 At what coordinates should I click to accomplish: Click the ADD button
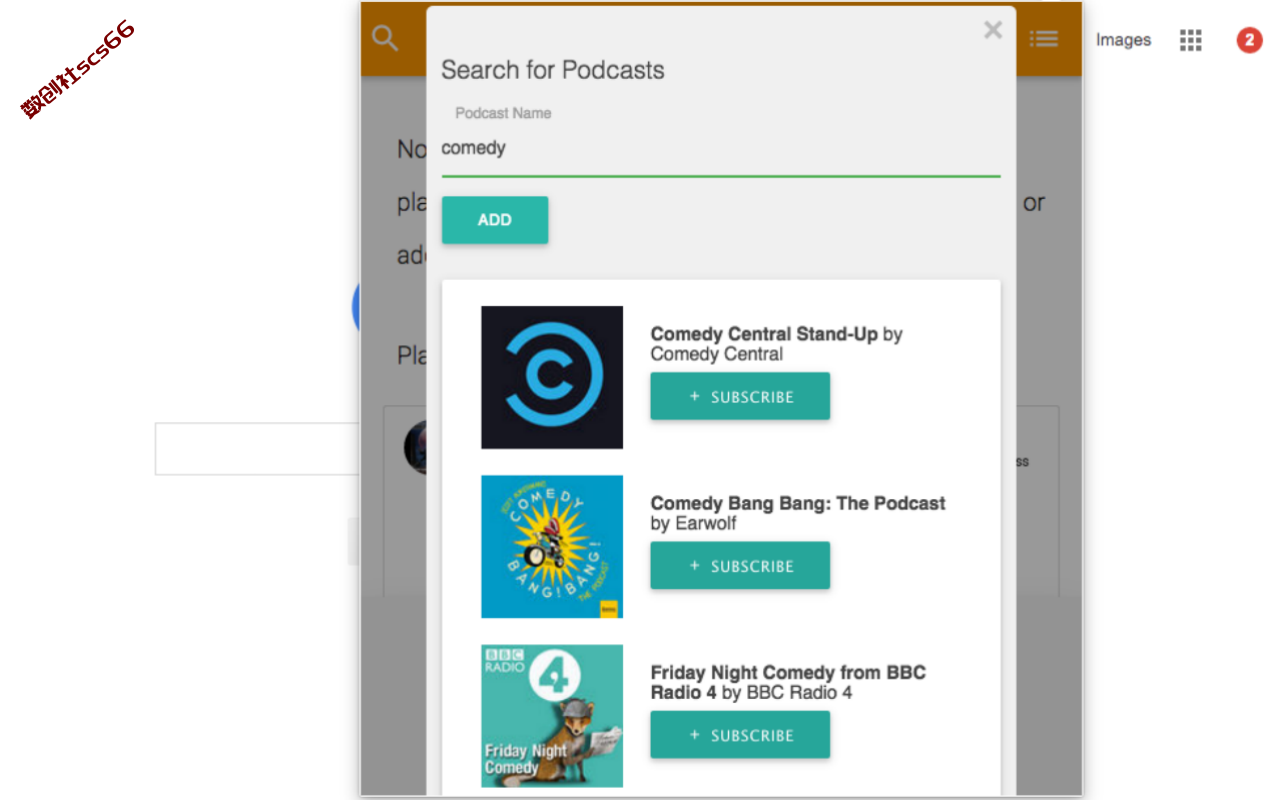(495, 220)
